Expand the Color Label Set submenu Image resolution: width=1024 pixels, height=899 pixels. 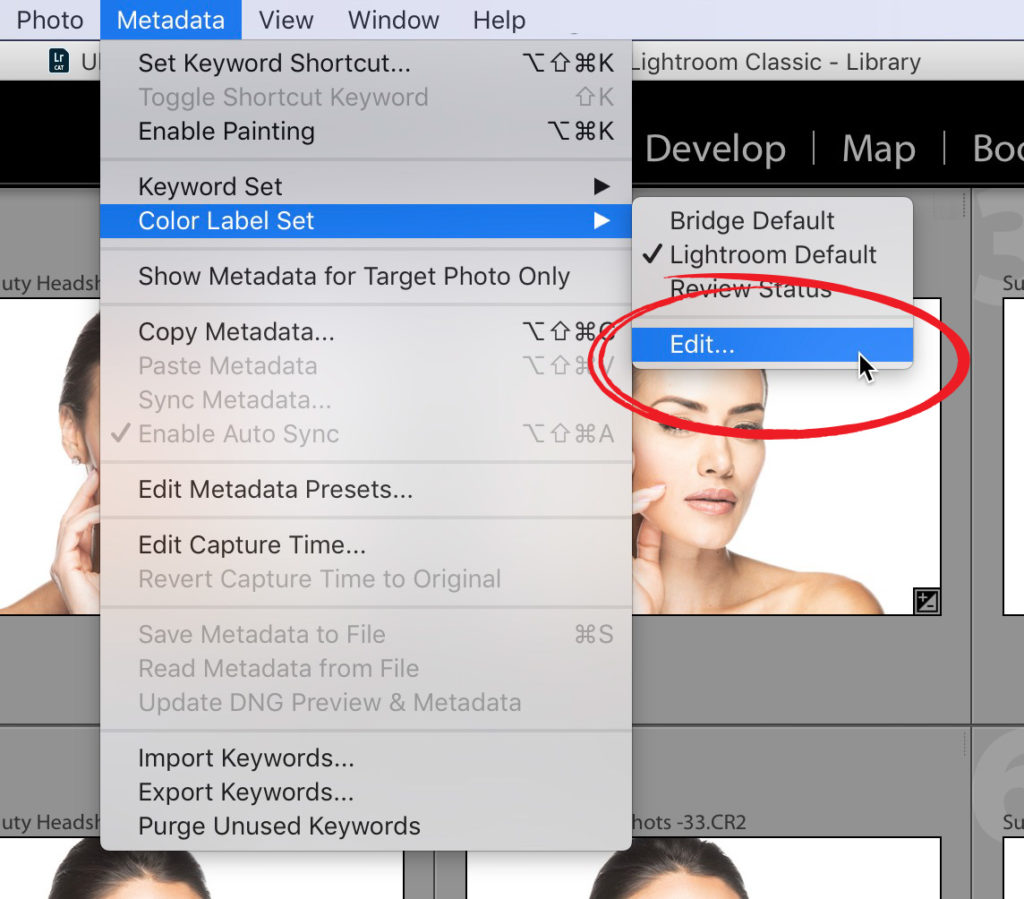pyautogui.click(x=366, y=221)
